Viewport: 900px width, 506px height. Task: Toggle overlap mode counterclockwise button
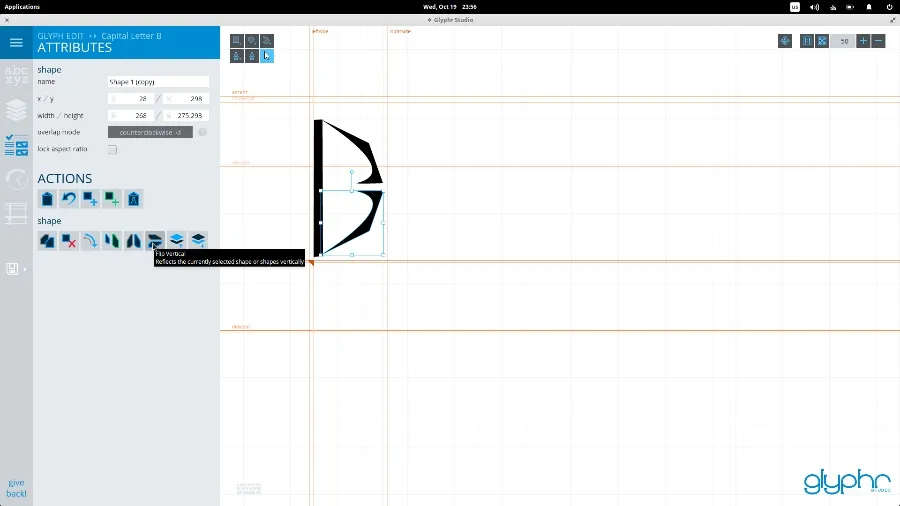(150, 132)
